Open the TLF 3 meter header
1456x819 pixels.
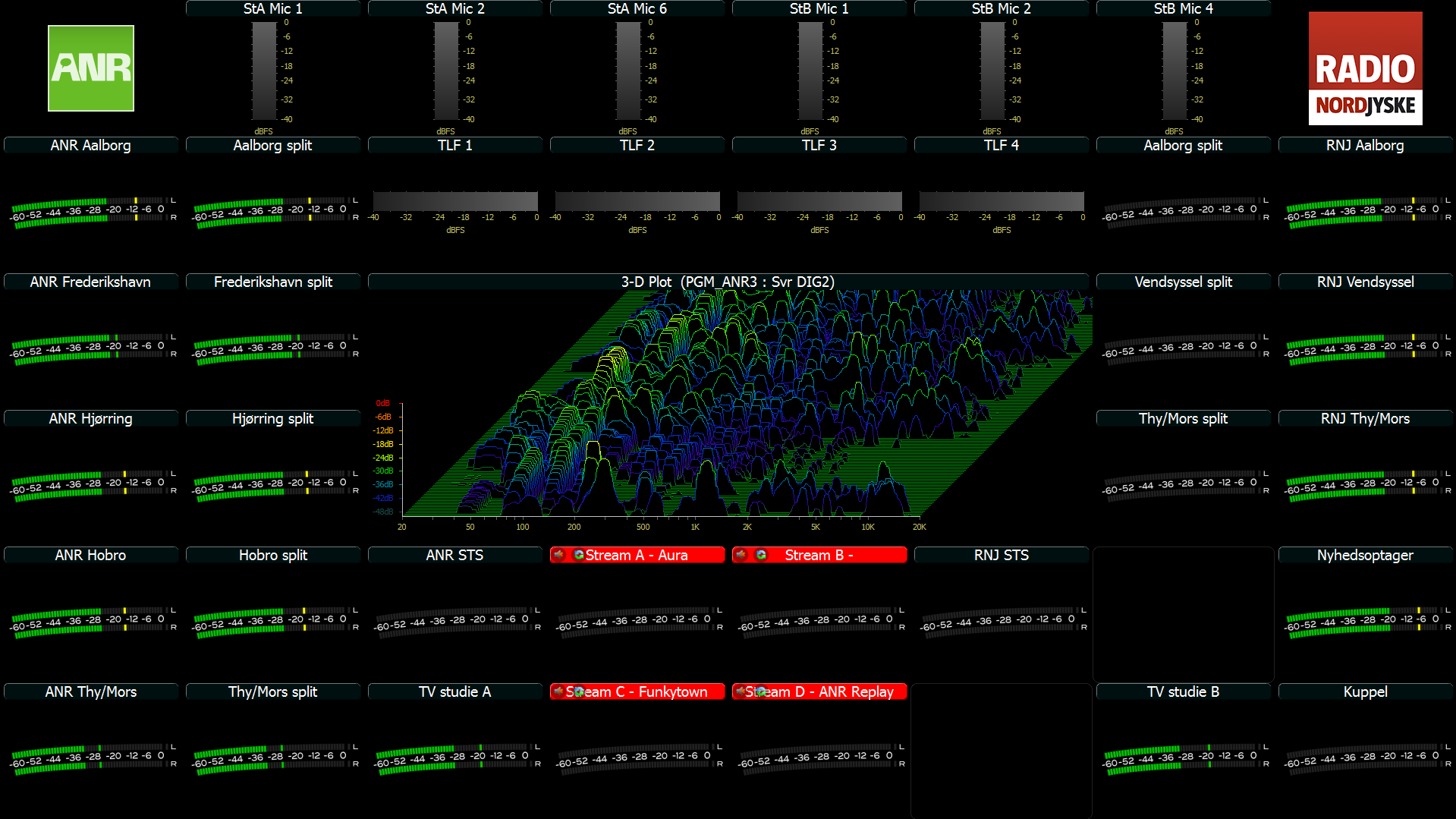tap(819, 145)
